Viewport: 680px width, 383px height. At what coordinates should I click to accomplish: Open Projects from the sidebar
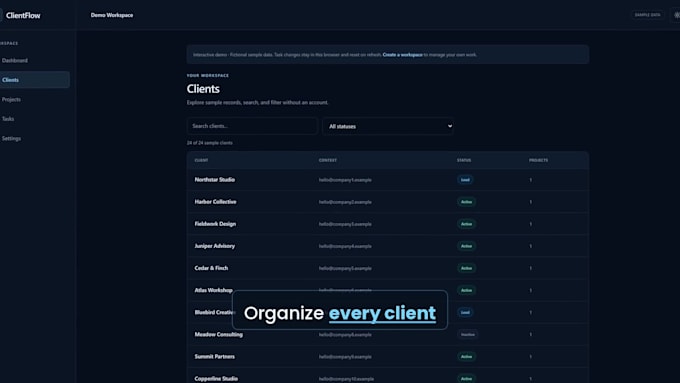[x=11, y=99]
